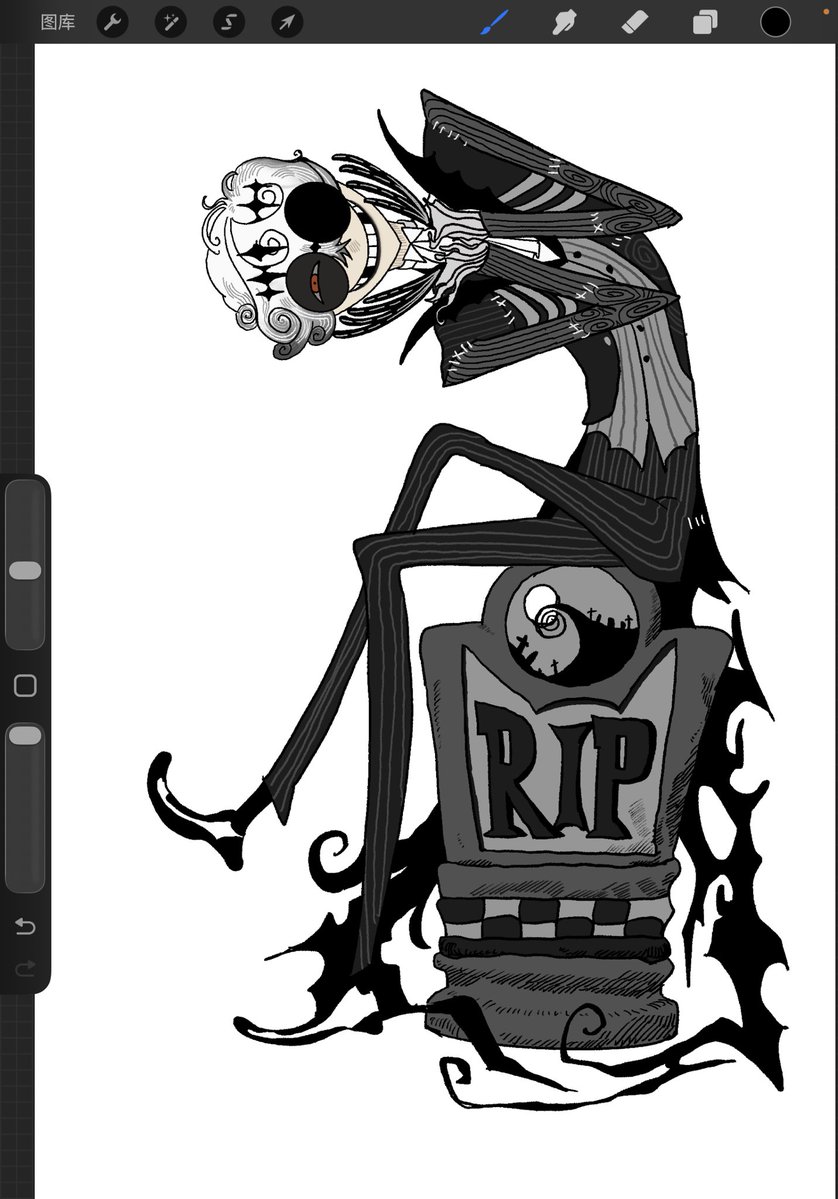Screen dimensions: 838x1199
Task: Open the black color picker circle
Action: click(775, 22)
